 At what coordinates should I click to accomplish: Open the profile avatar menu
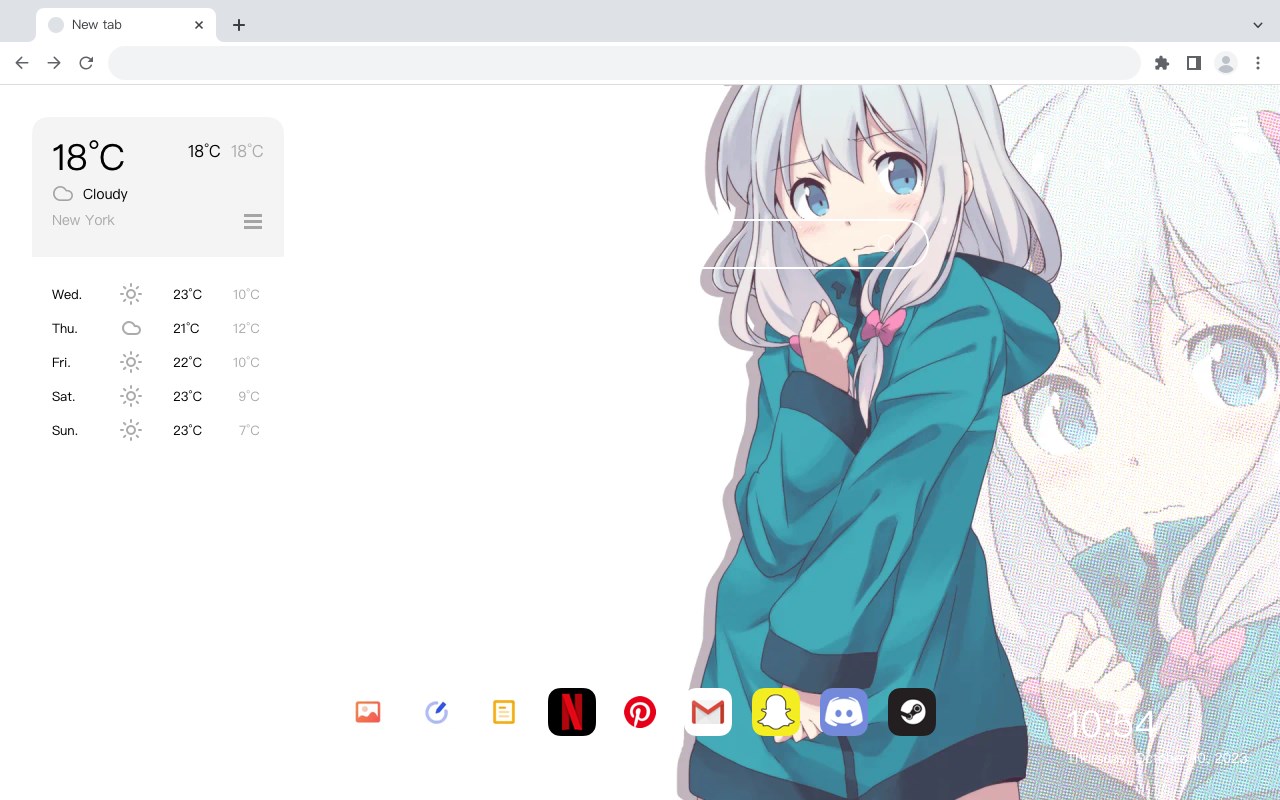coord(1226,63)
